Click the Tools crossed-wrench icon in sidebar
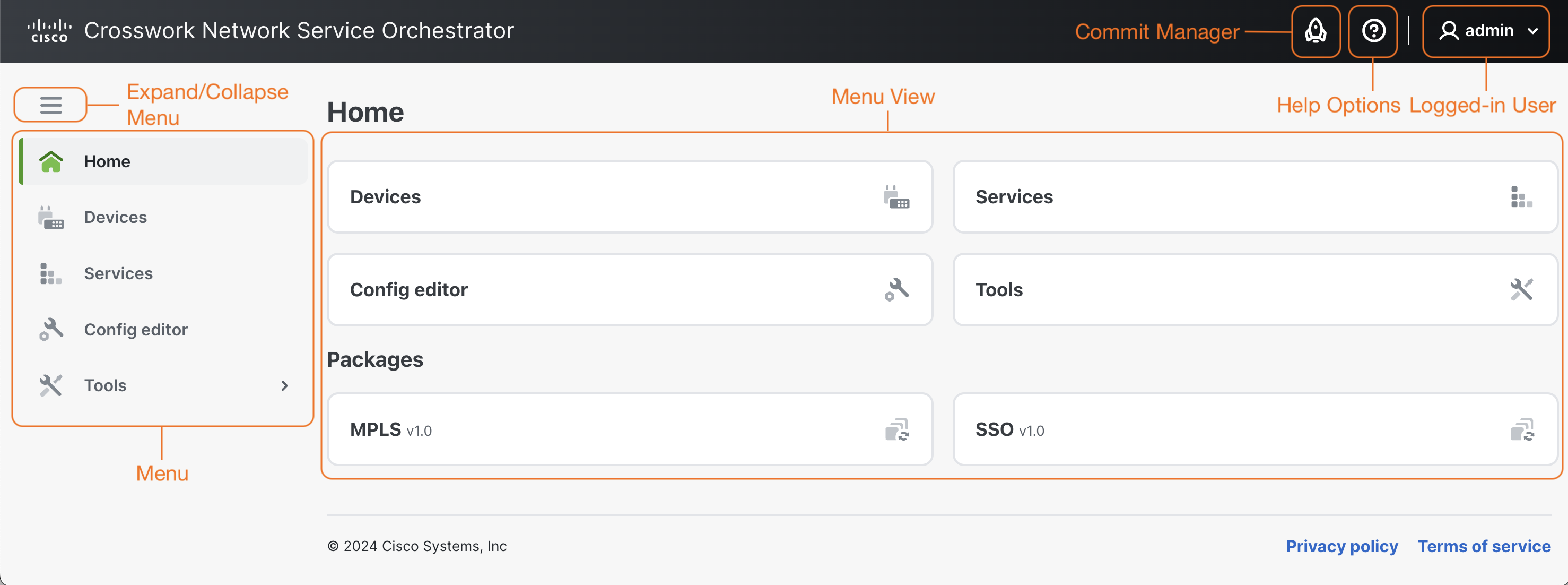This screenshot has width=1568, height=585. click(x=51, y=385)
